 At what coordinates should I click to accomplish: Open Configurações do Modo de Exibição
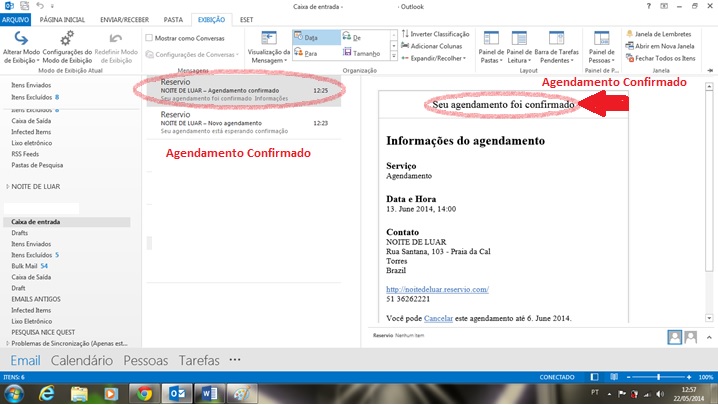pos(67,39)
